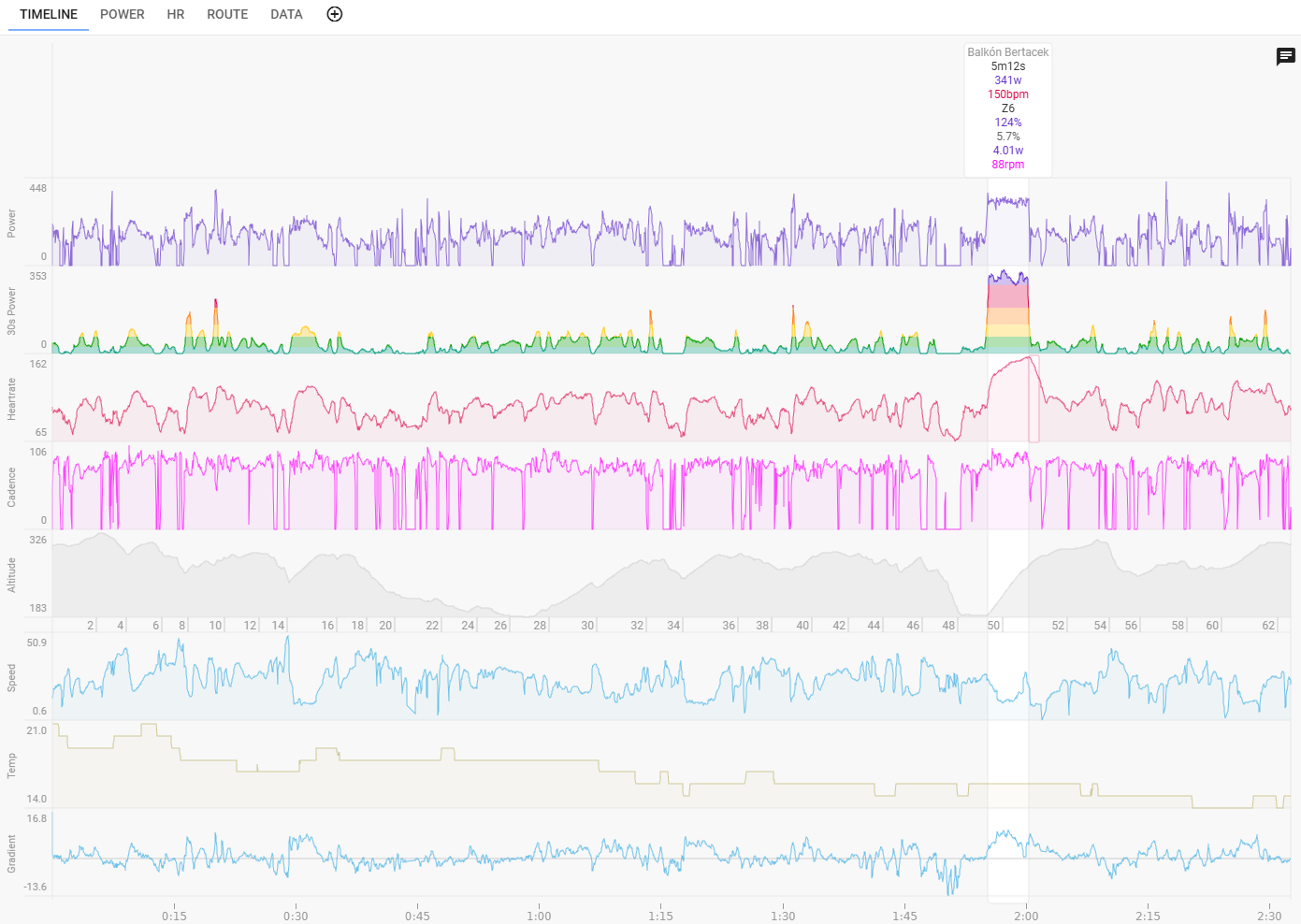Click the add chart plus icon
Image resolution: width=1301 pixels, height=924 pixels.
tap(335, 14)
